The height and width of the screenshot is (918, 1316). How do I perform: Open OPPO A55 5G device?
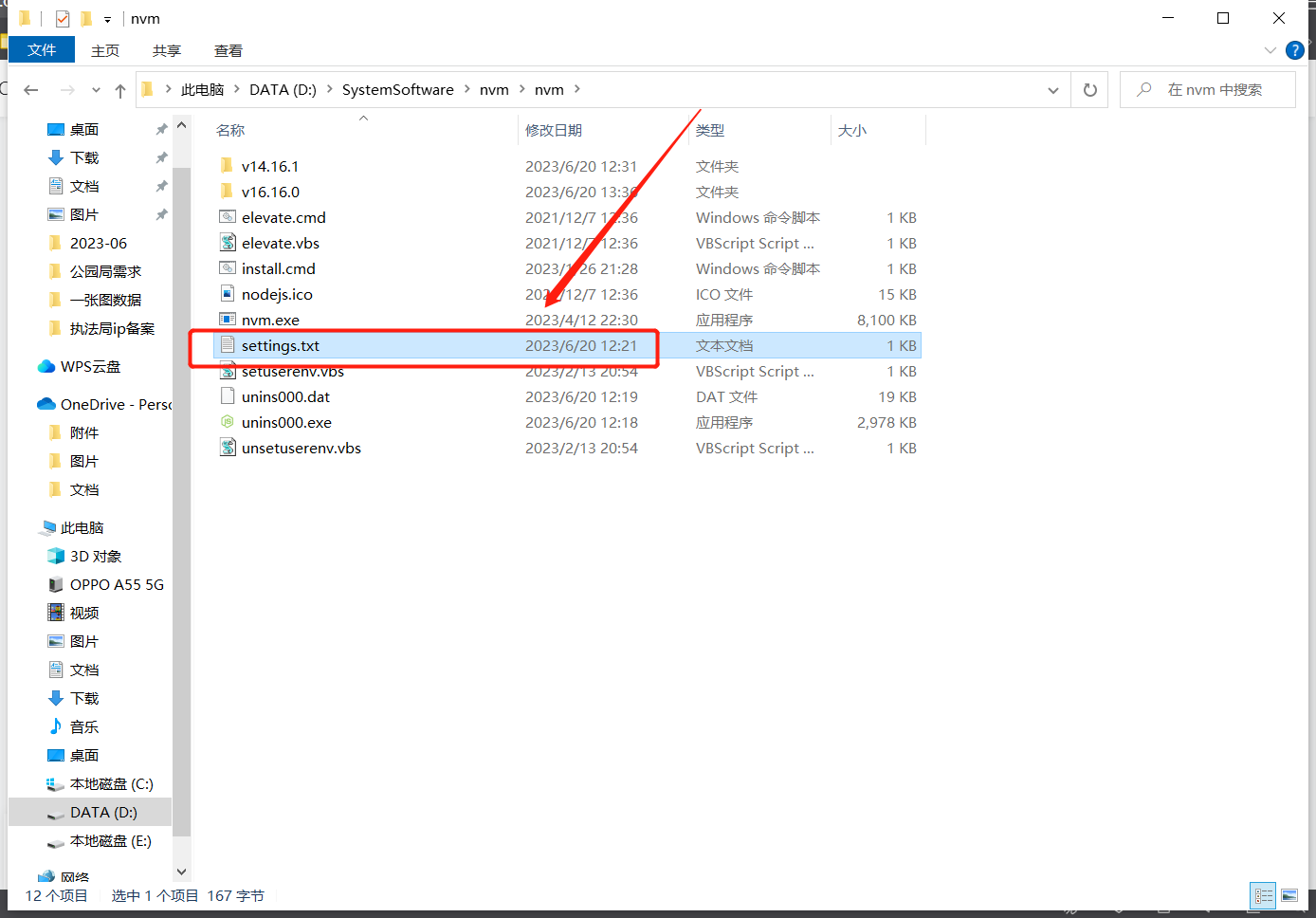pyautogui.click(x=117, y=585)
